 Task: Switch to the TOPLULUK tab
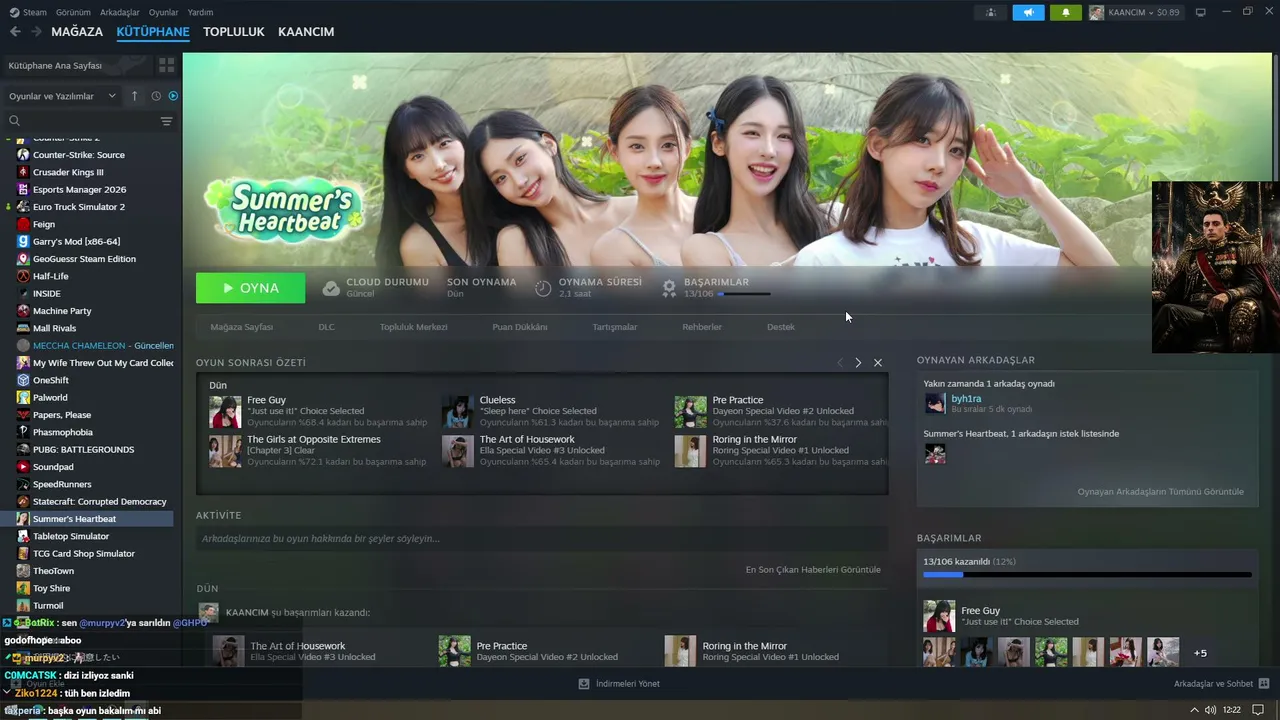(234, 32)
